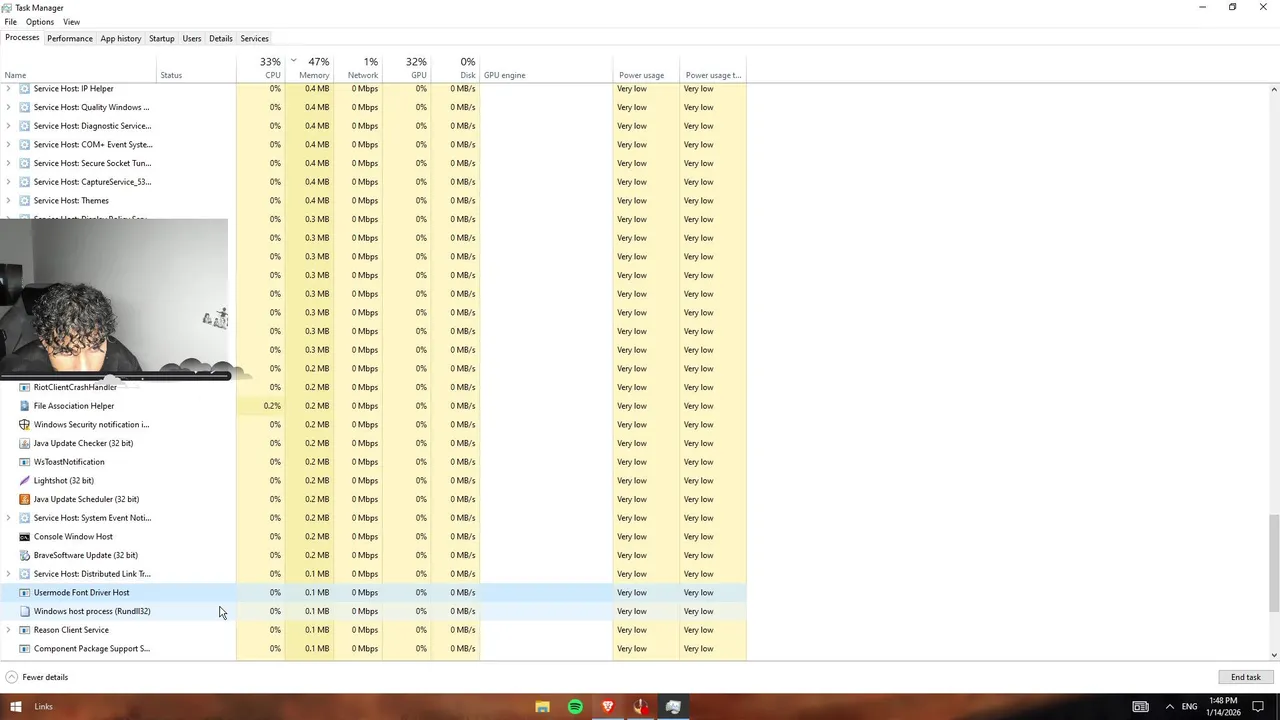This screenshot has width=1280, height=720.
Task: Click the Windows host process (Rundll32) icon
Action: point(25,611)
